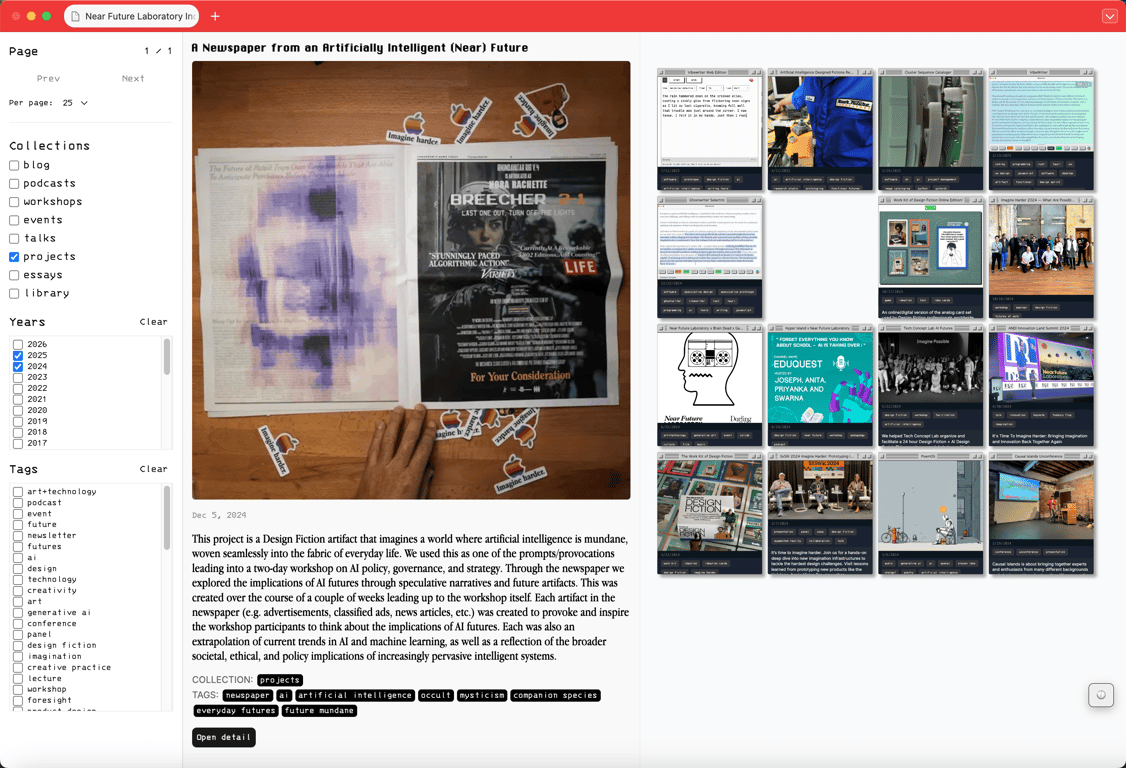The width and height of the screenshot is (1126, 768).
Task: Uncheck the 2025 year checkbox
Action: (18, 356)
